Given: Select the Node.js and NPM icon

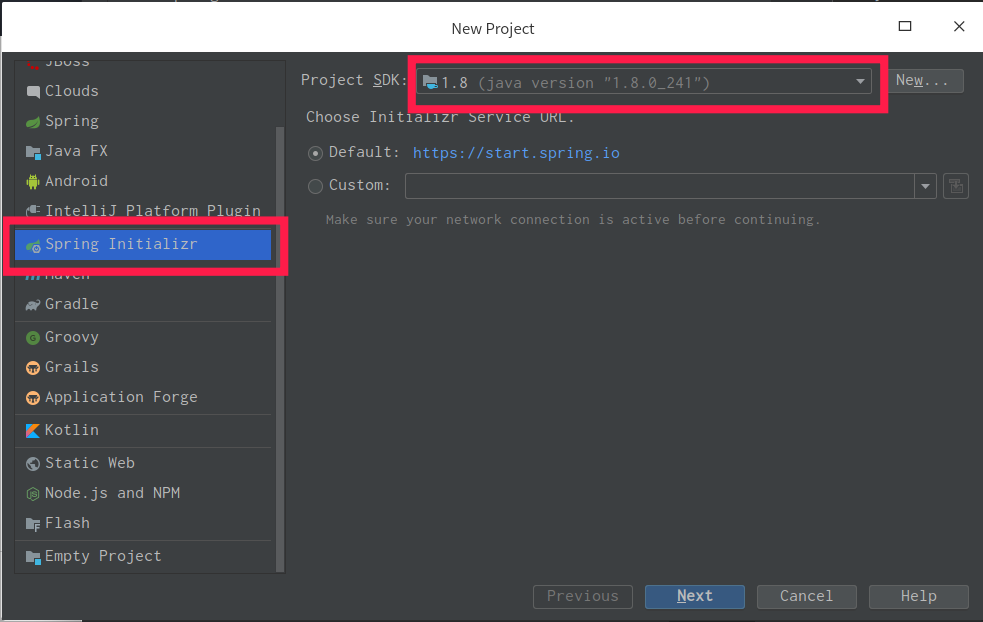Looking at the screenshot, I should (x=33, y=493).
